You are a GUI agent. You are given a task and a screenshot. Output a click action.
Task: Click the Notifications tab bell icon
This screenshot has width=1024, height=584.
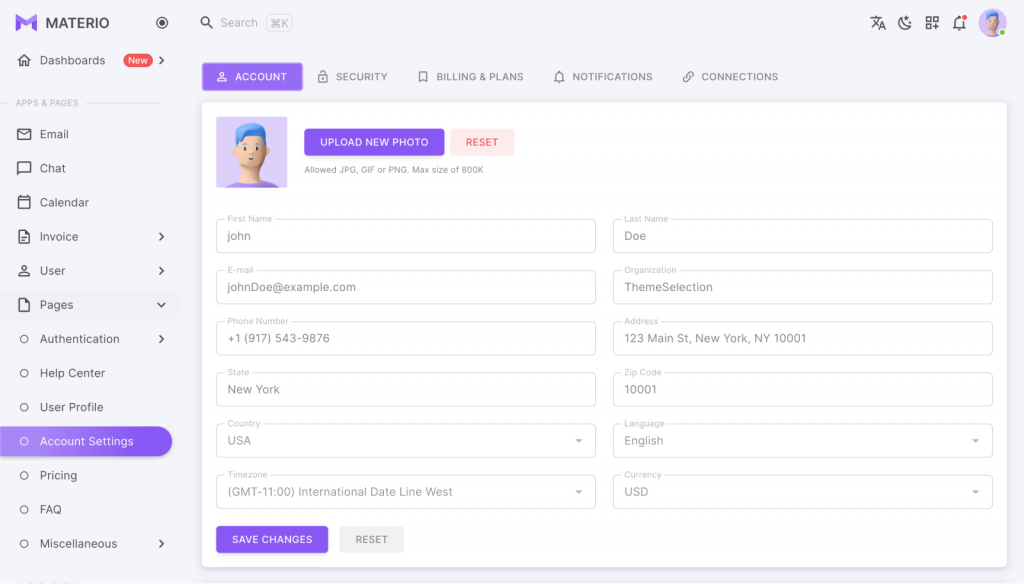559,76
